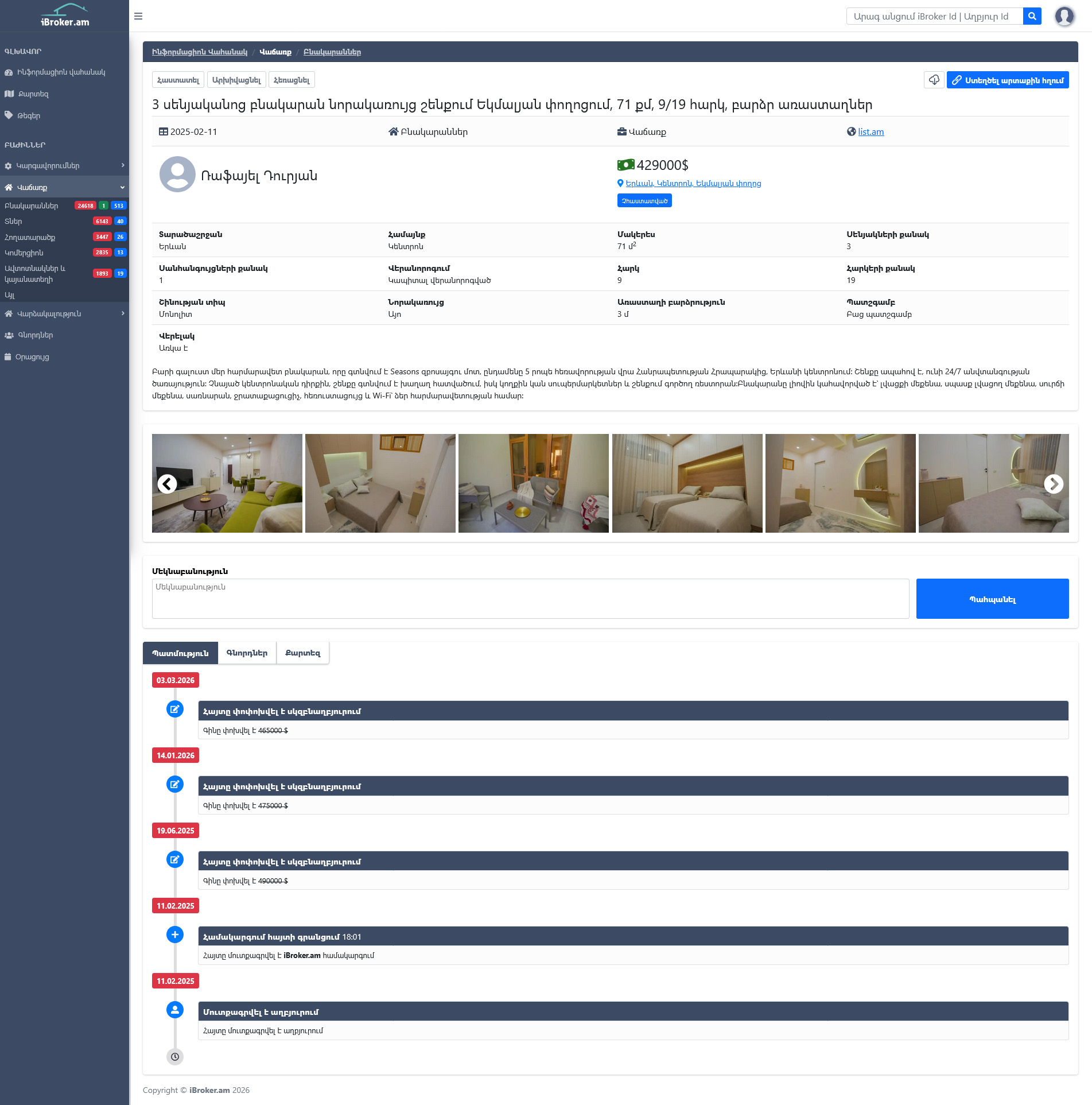Click in the Մեկնաբանություն comment field
This screenshot has width=1092, height=1105.
coord(530,599)
